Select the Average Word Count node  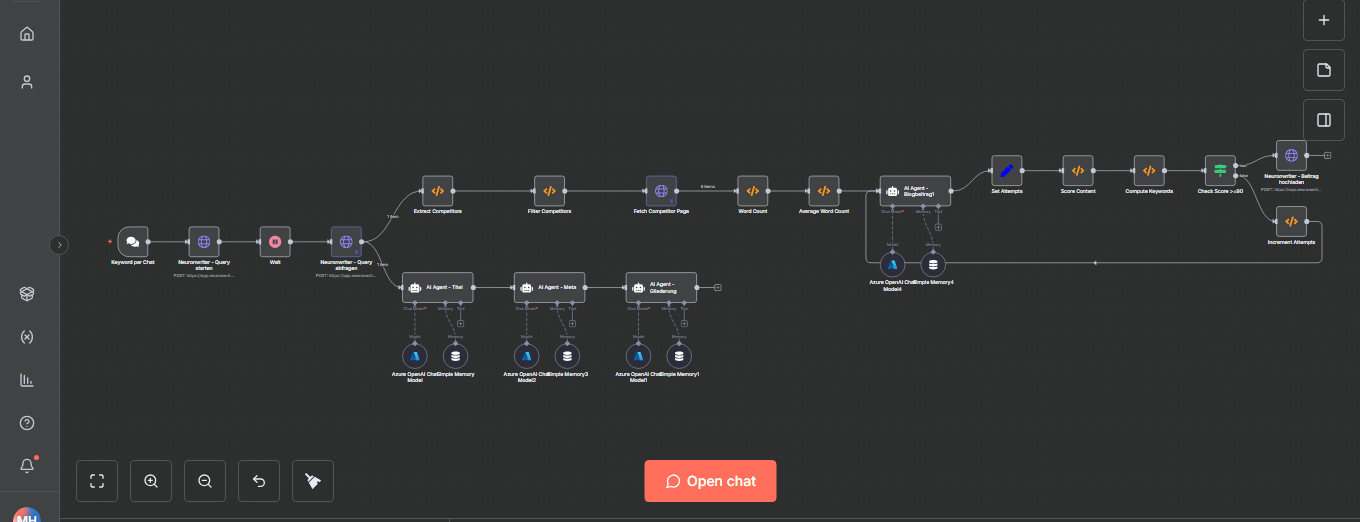coord(824,190)
